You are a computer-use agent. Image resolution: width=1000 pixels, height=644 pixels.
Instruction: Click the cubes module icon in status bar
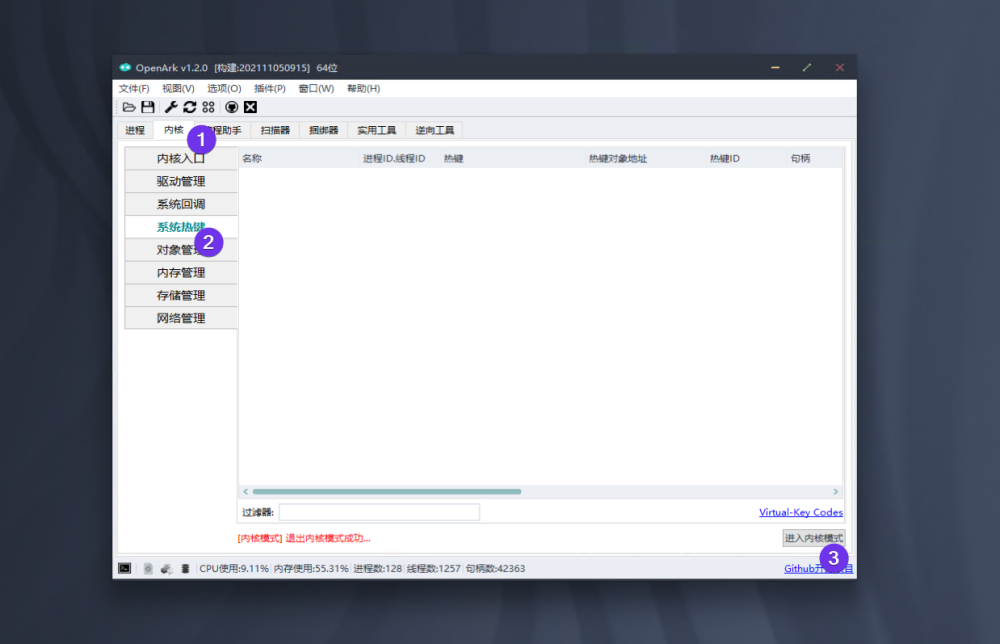166,568
